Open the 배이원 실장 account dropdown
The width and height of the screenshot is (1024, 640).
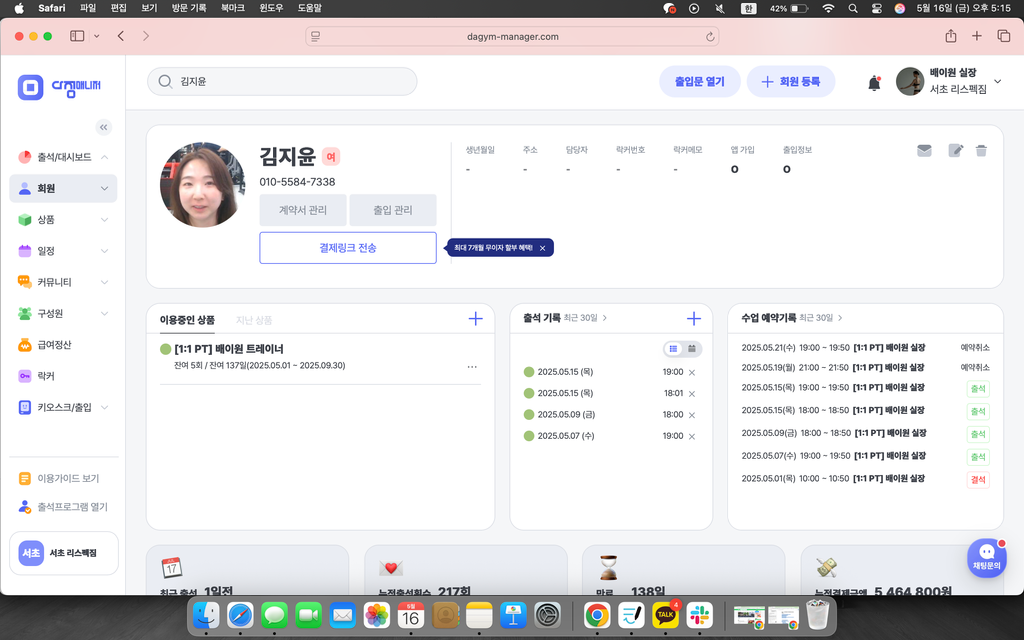[996, 82]
